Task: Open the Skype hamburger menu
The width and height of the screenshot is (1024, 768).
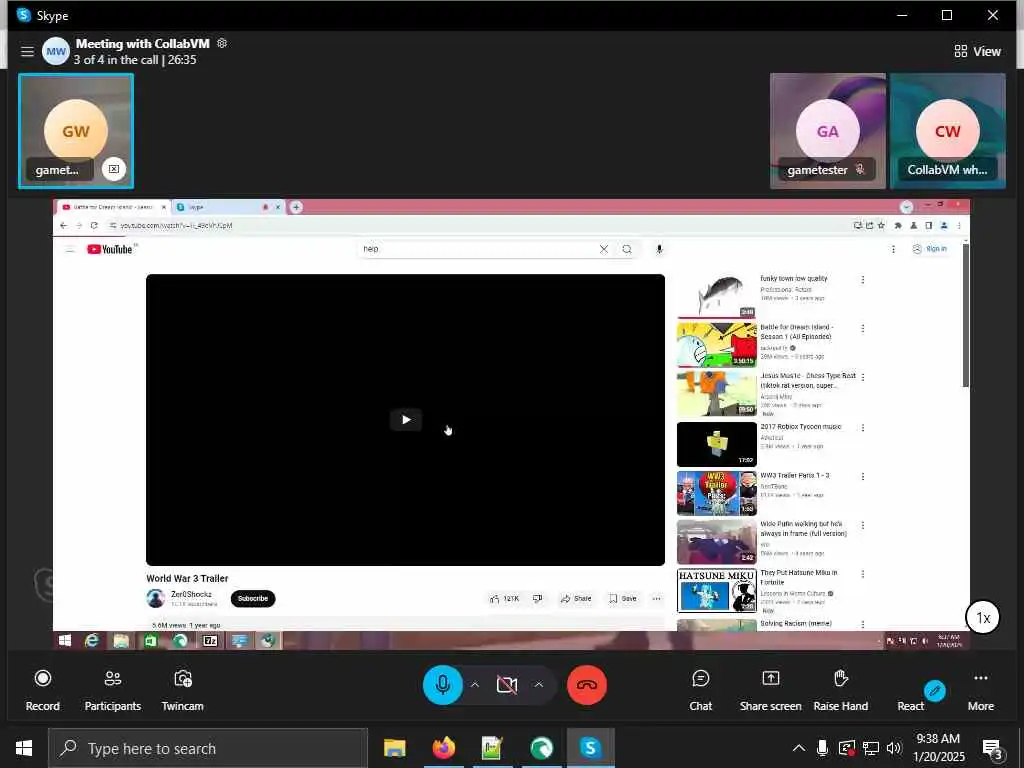Action: coord(27,51)
